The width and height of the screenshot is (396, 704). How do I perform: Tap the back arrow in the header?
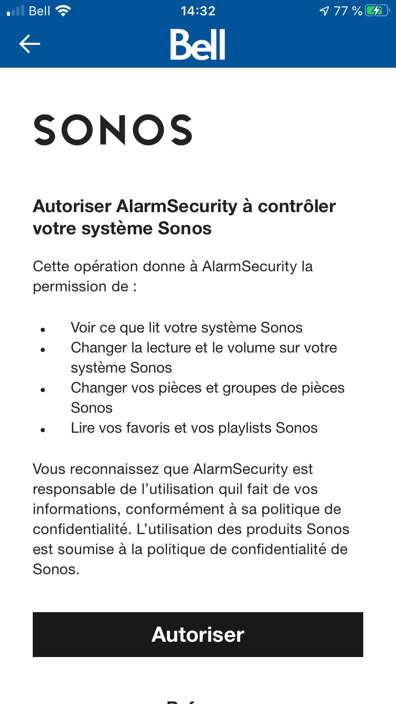(x=30, y=44)
